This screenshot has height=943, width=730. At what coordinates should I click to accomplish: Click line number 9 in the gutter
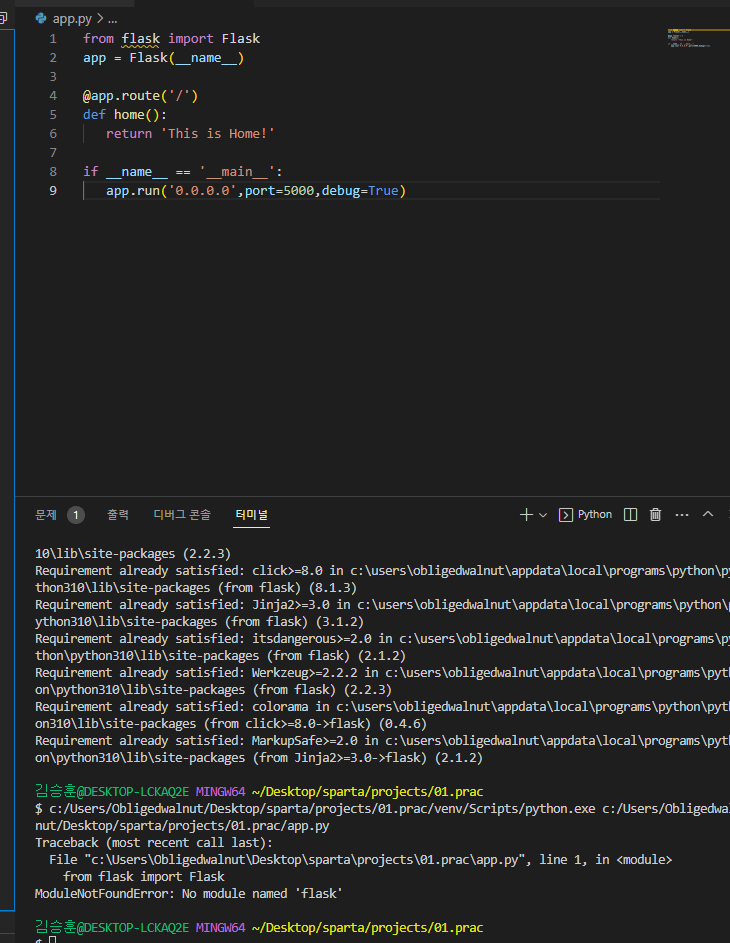pos(53,191)
